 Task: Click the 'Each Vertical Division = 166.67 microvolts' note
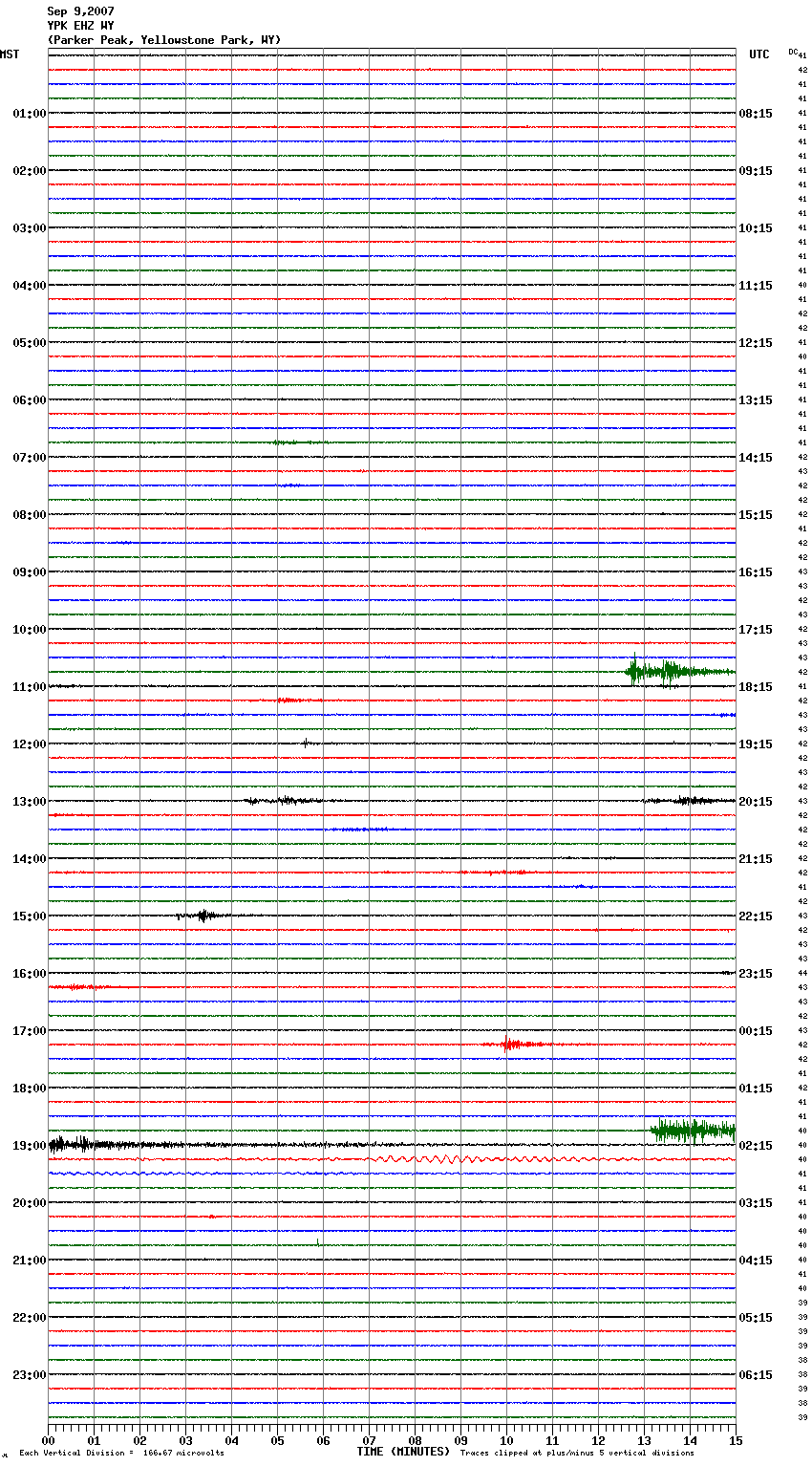tap(121, 1454)
